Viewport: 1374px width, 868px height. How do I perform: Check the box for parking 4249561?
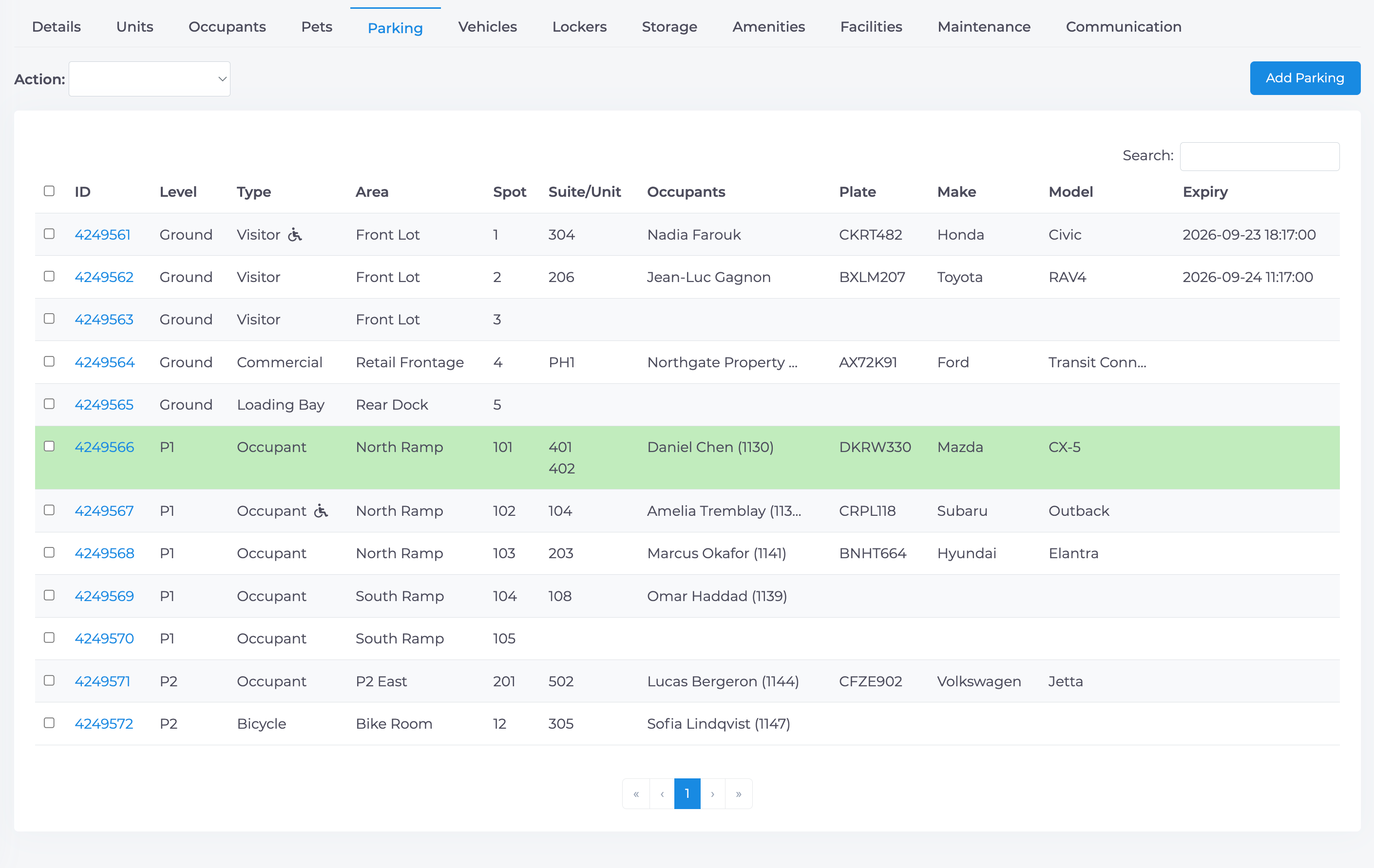coord(49,234)
